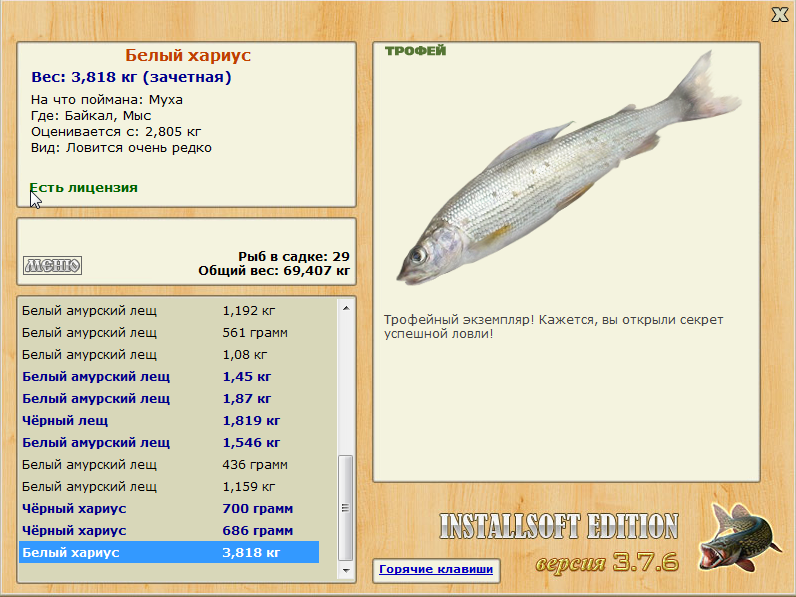Click the Вид: Ловится очень редко line
Image resolution: width=796 pixels, height=597 pixels.
click(121, 148)
